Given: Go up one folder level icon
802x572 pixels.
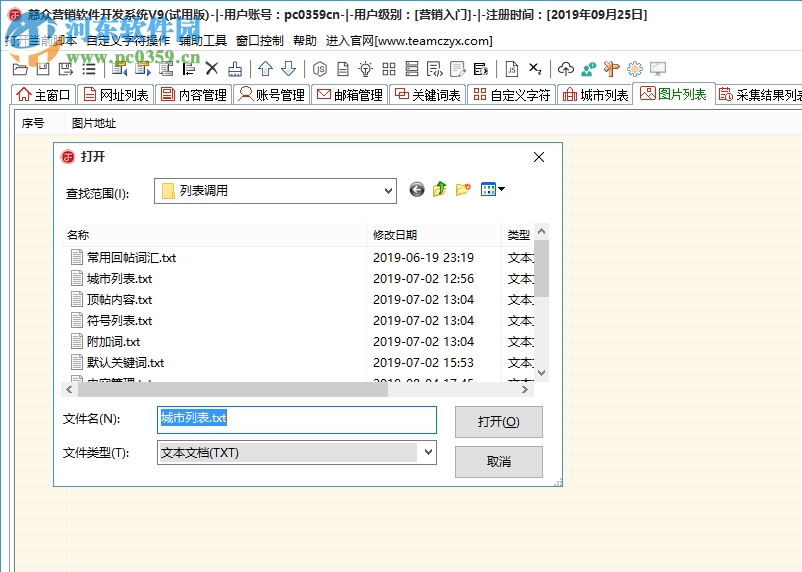Looking at the screenshot, I should [439, 190].
